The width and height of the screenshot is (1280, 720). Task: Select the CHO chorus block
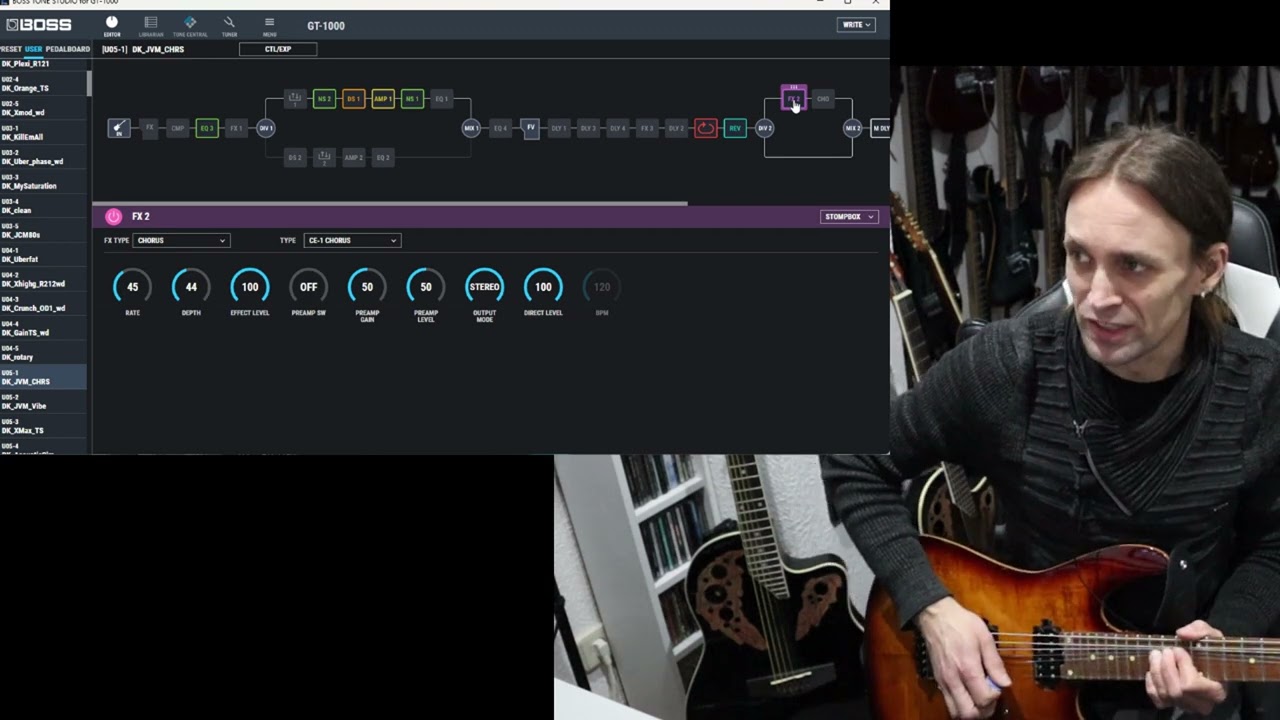823,99
